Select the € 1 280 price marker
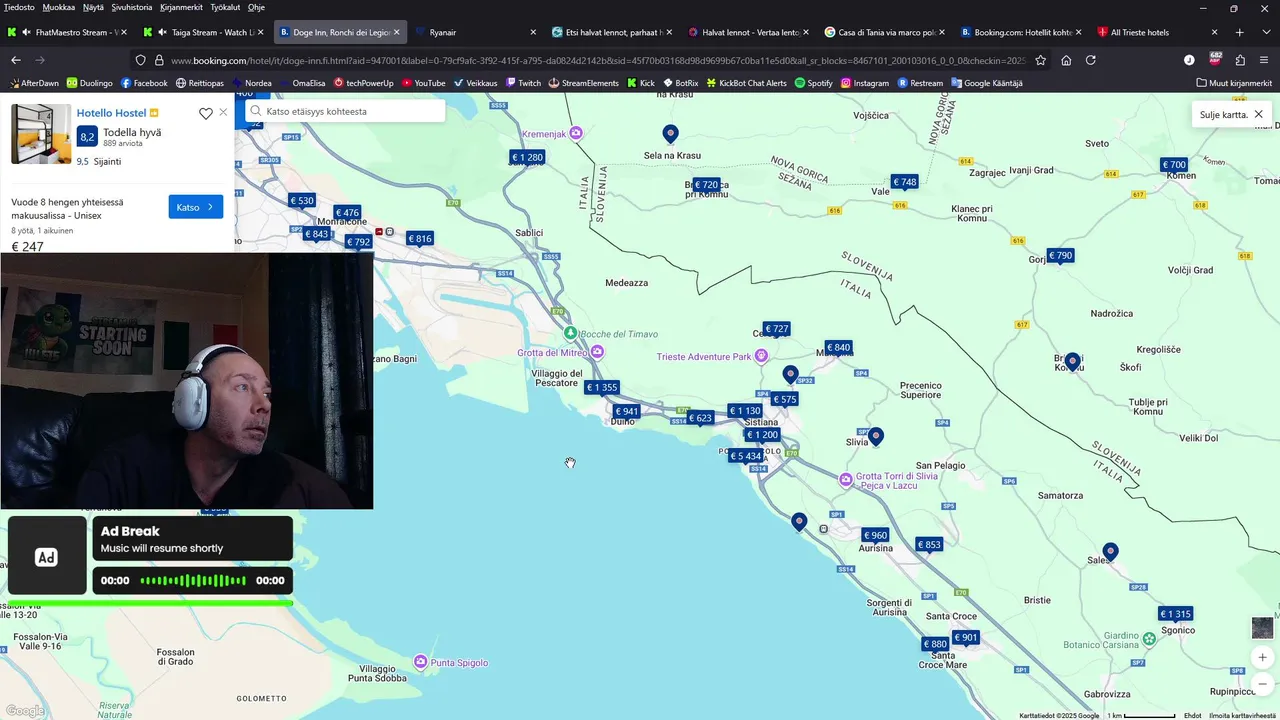The height and width of the screenshot is (720, 1280). [527, 157]
